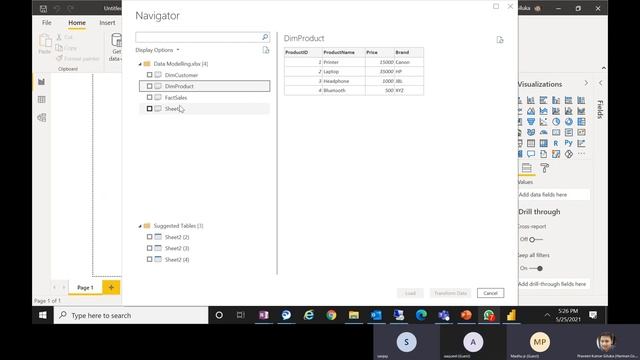Select the area chart visual

[x=531, y=111]
